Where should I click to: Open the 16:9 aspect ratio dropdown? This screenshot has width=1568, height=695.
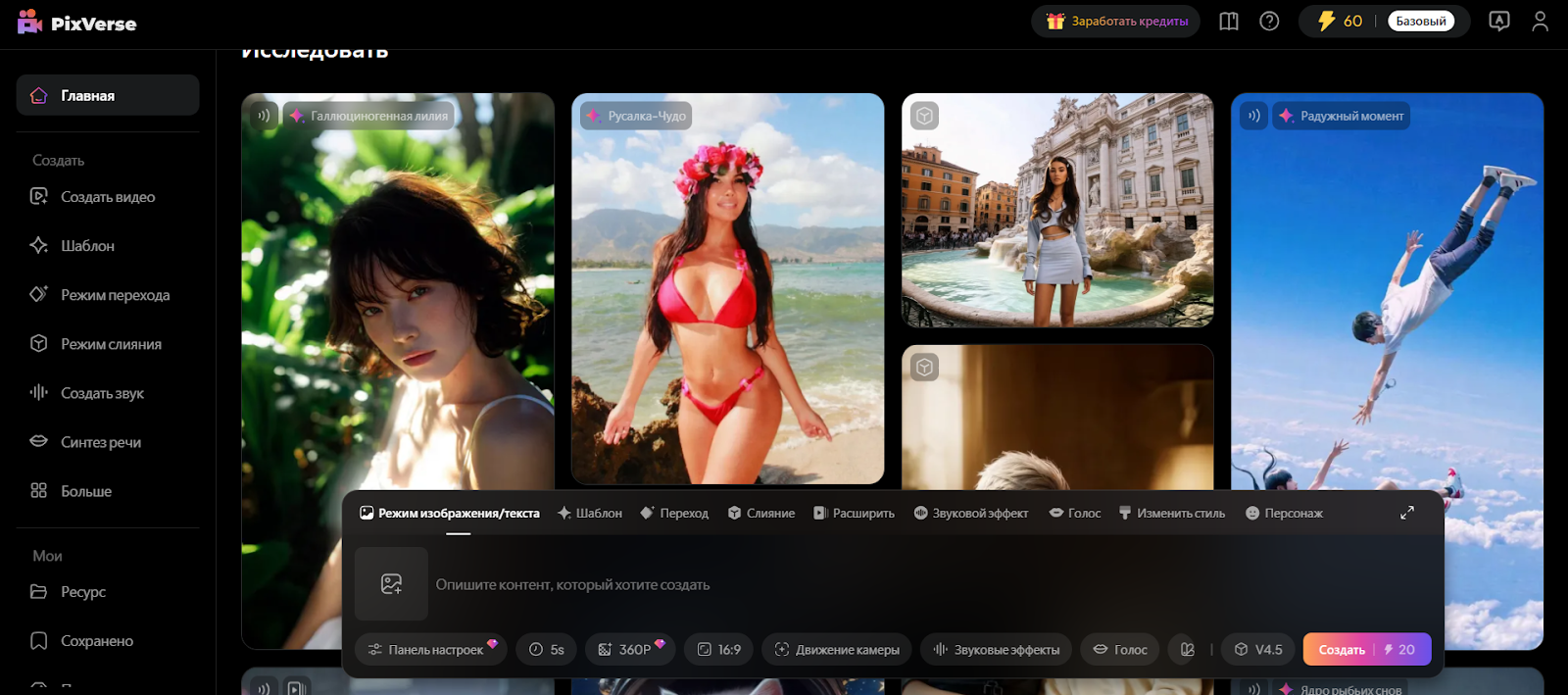coord(718,649)
